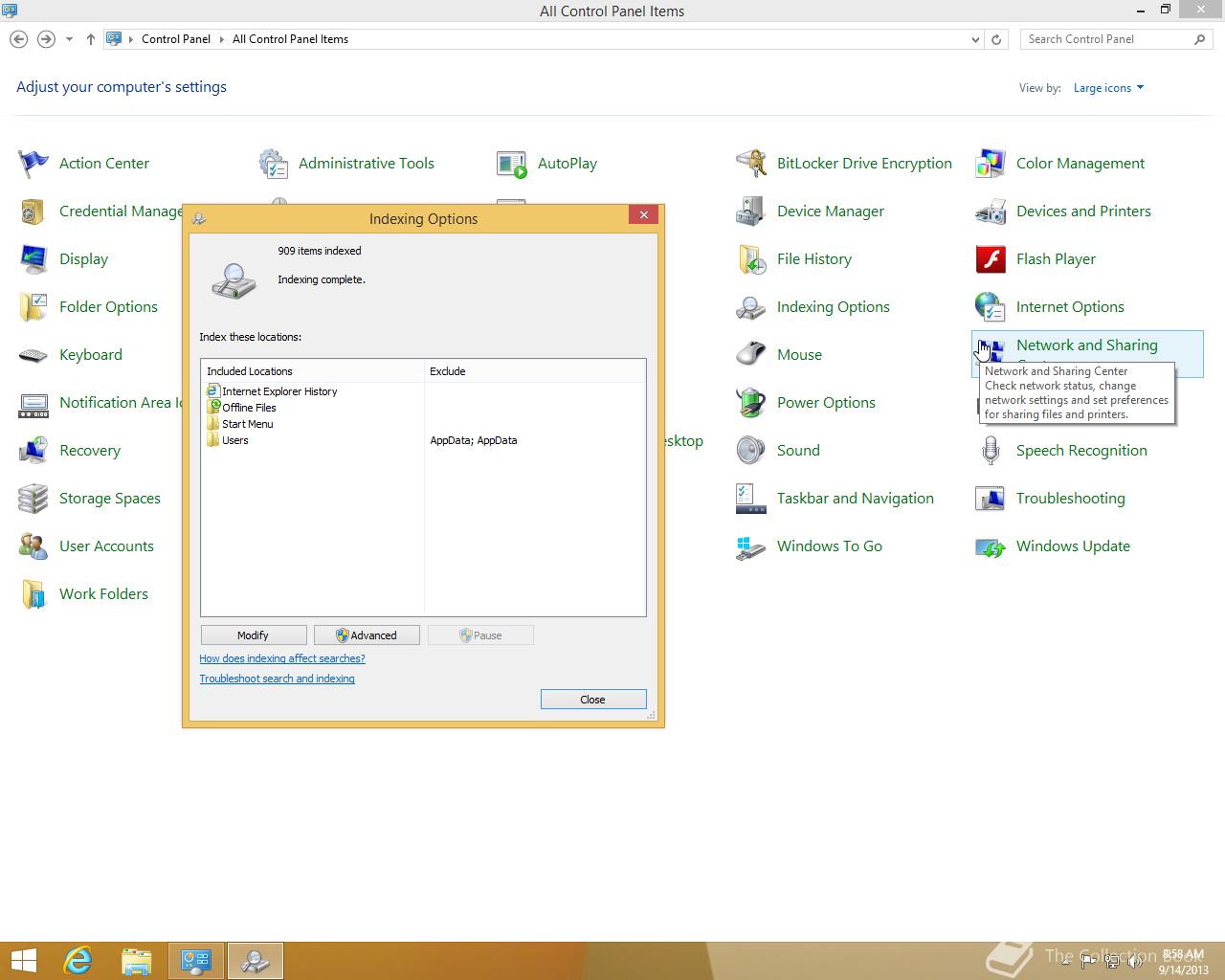1225x980 pixels.
Task: Open Internet Options globe icon
Action: [991, 307]
